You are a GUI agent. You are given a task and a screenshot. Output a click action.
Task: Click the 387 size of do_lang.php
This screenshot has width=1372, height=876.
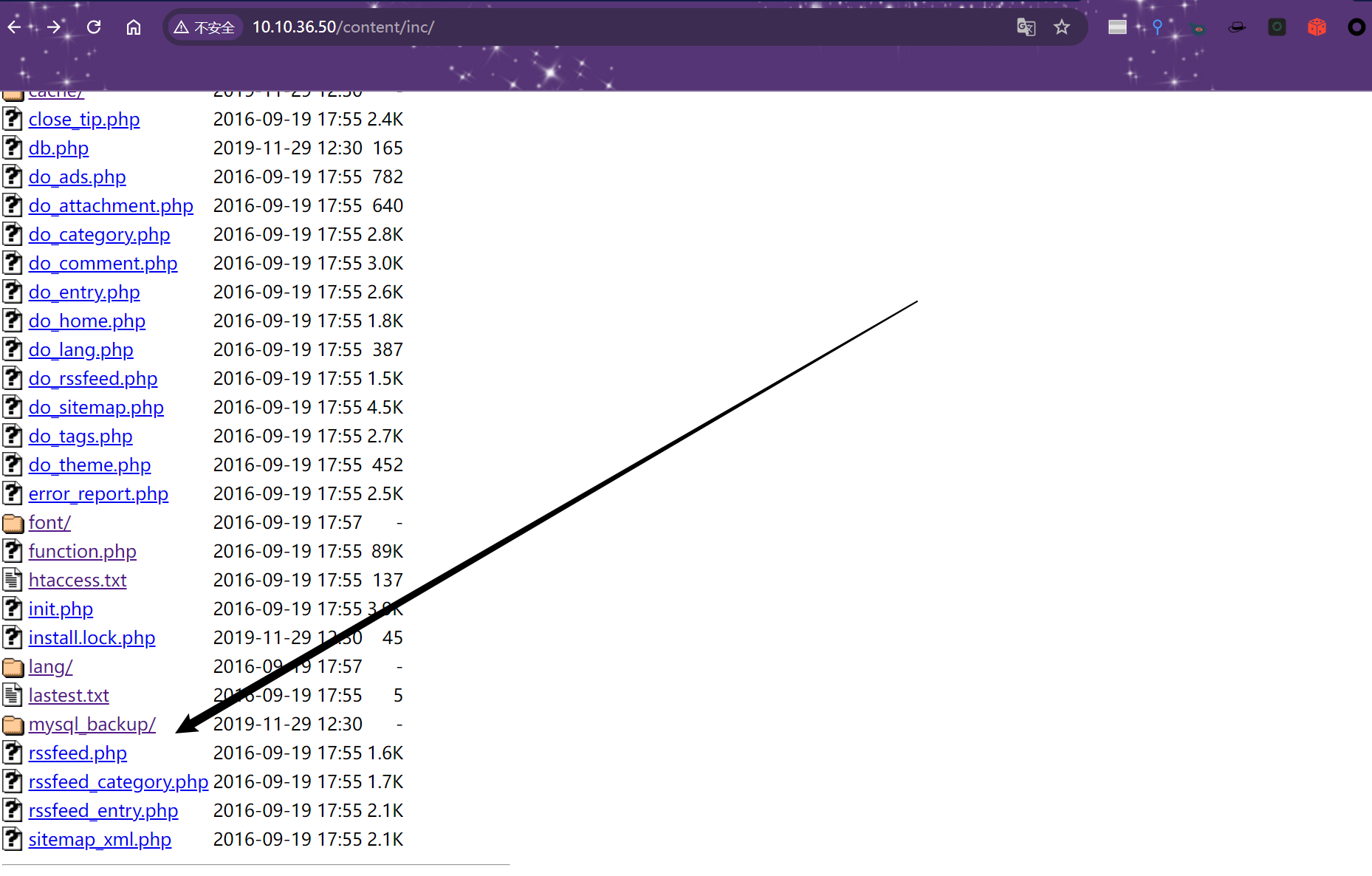388,350
